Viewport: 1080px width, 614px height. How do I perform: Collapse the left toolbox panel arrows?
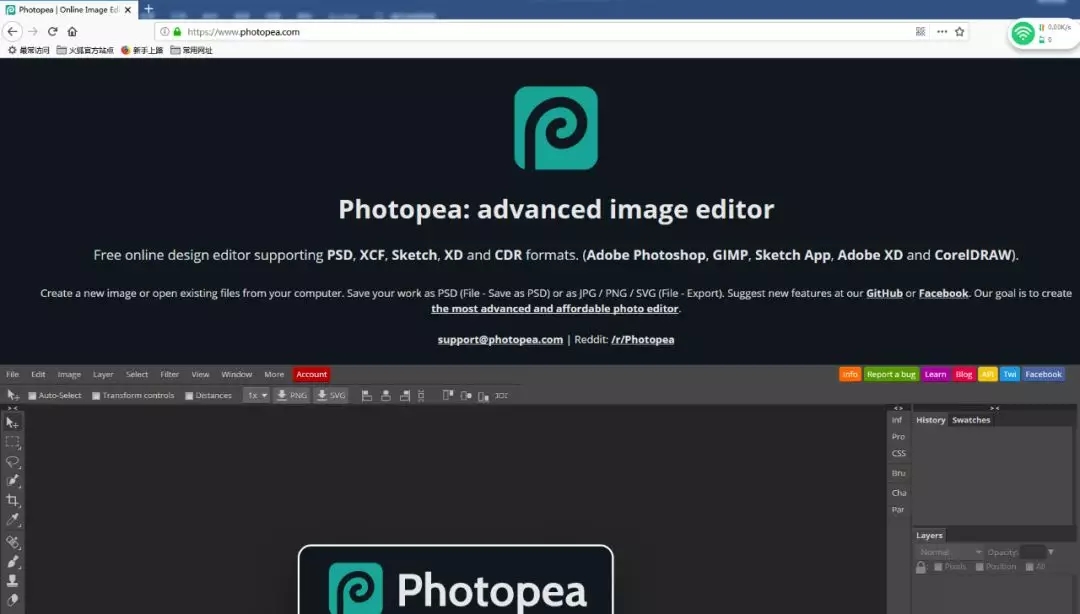pyautogui.click(x=12, y=408)
